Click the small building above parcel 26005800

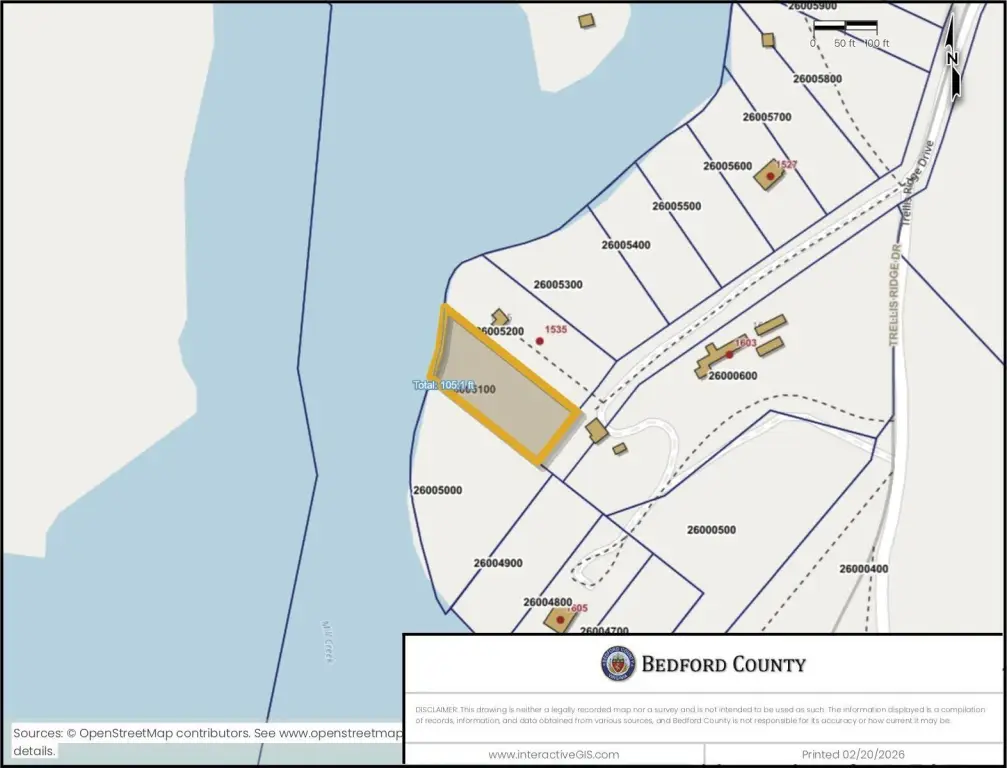[767, 40]
